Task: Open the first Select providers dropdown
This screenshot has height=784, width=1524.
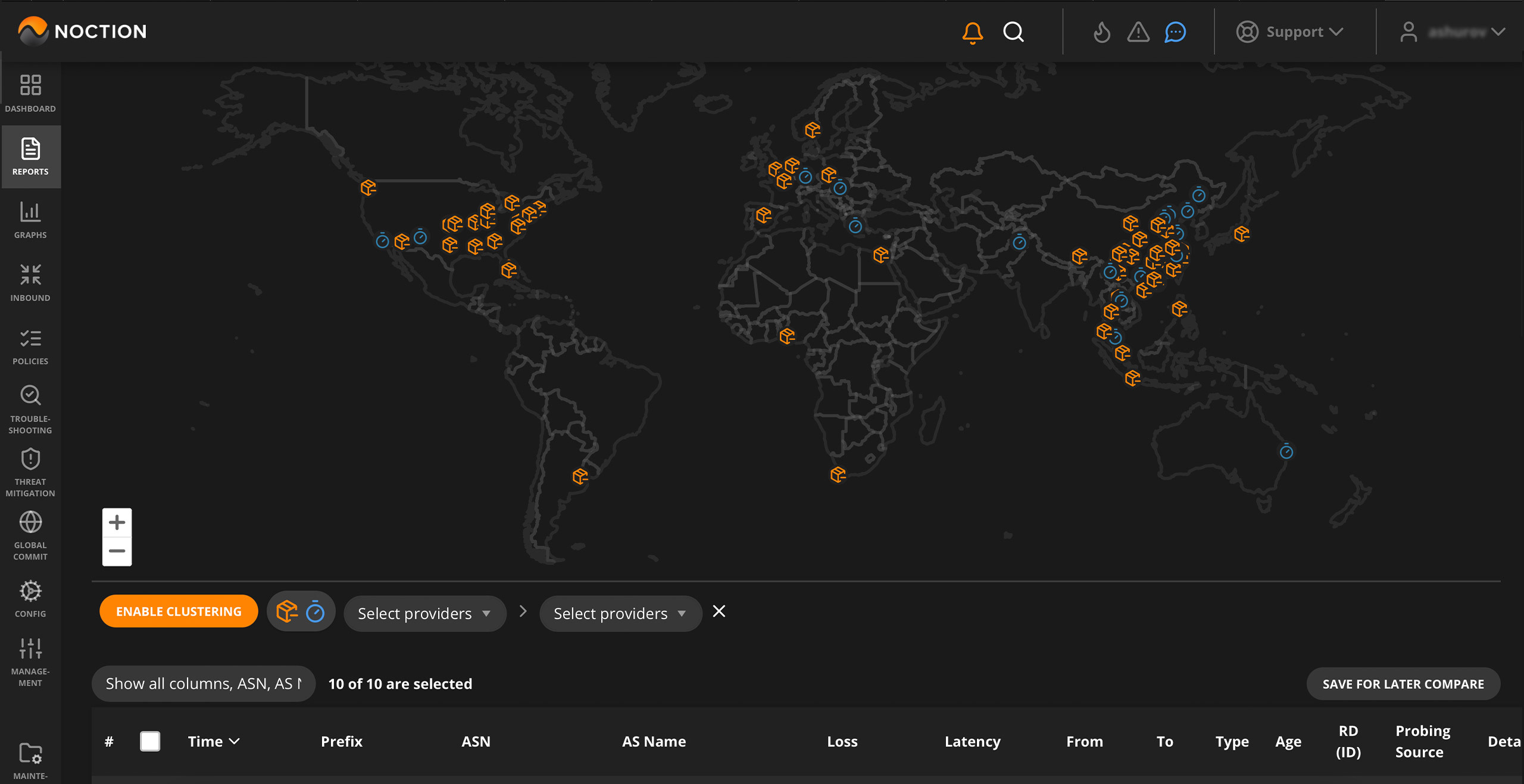Action: [424, 613]
